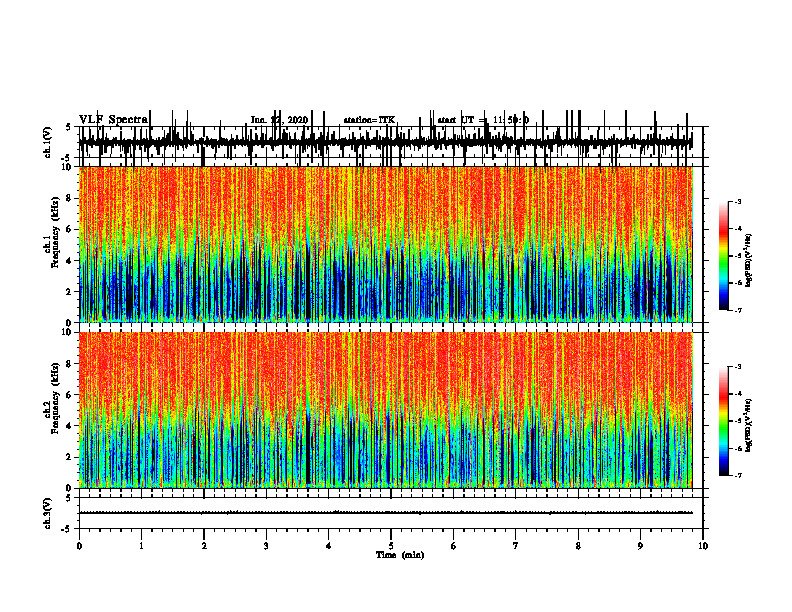Viewport: 792px width, 612px height.
Task: Click the time axis tick label 5
Action: tap(391, 546)
